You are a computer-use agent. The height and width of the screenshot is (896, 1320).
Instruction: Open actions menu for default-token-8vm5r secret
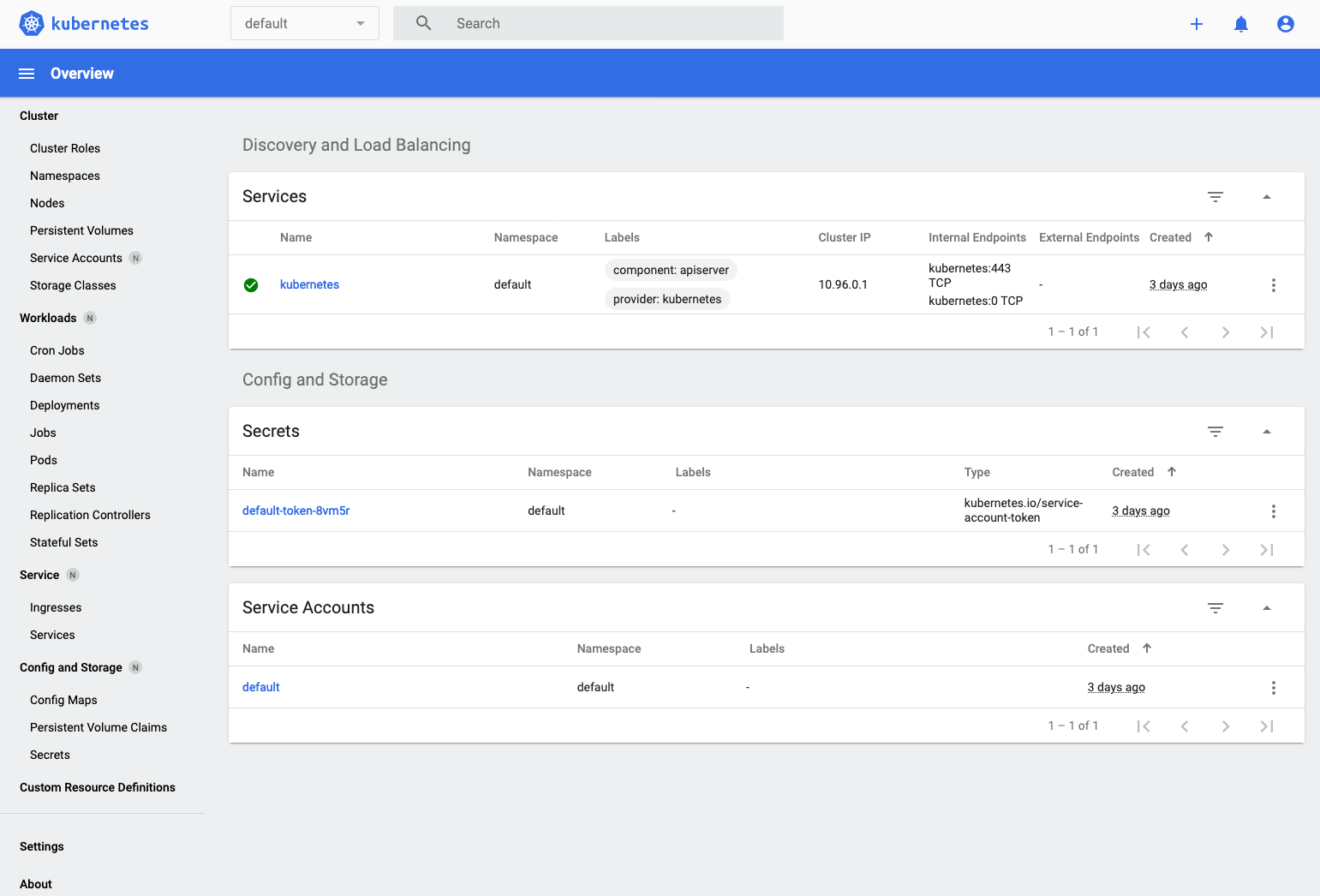(x=1274, y=511)
